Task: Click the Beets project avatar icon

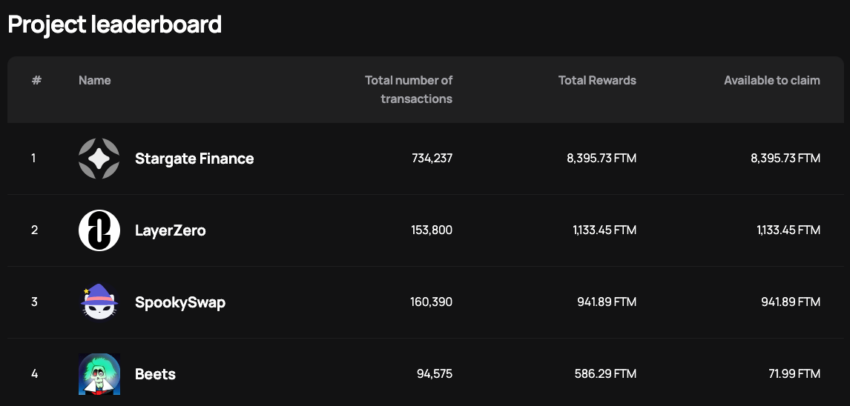Action: click(x=99, y=374)
